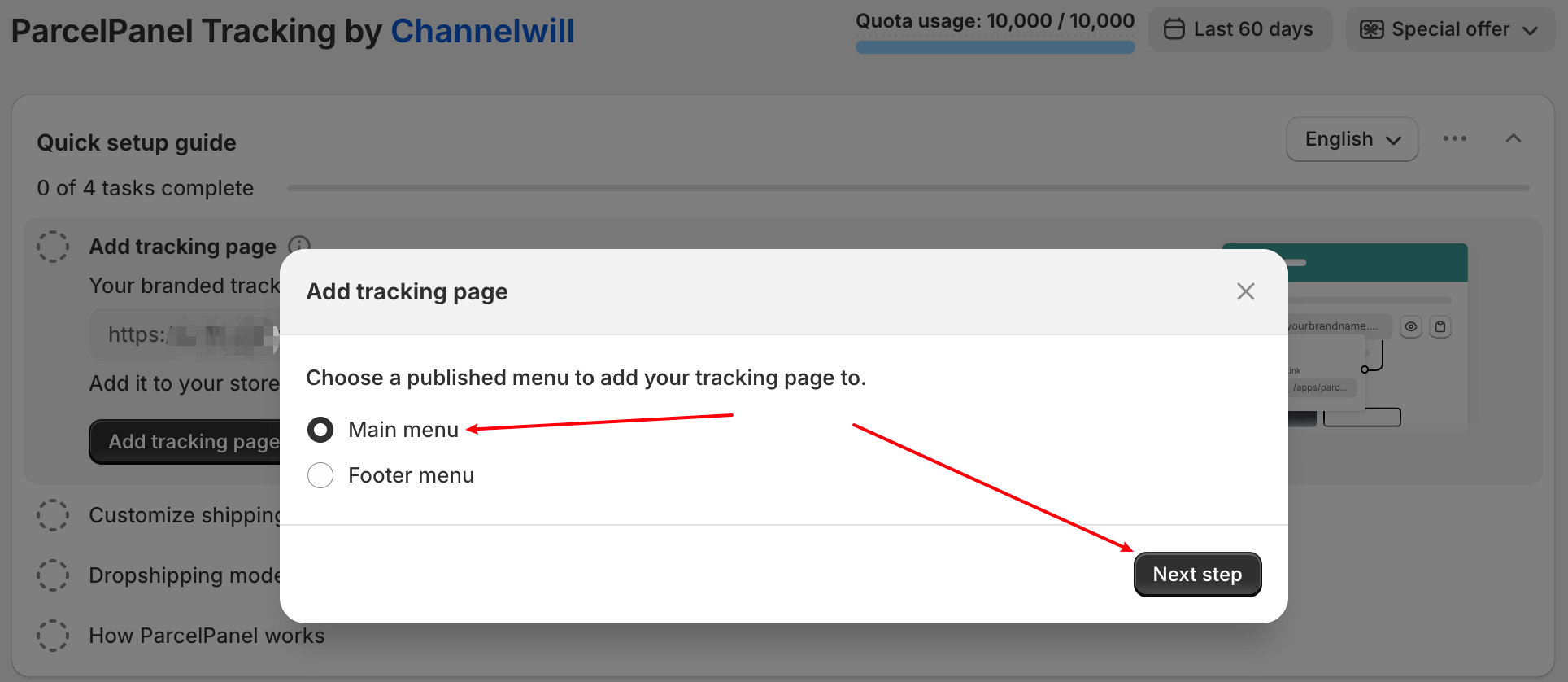The width and height of the screenshot is (1568, 682).
Task: Open the Last 60 days date filter
Action: tap(1240, 29)
